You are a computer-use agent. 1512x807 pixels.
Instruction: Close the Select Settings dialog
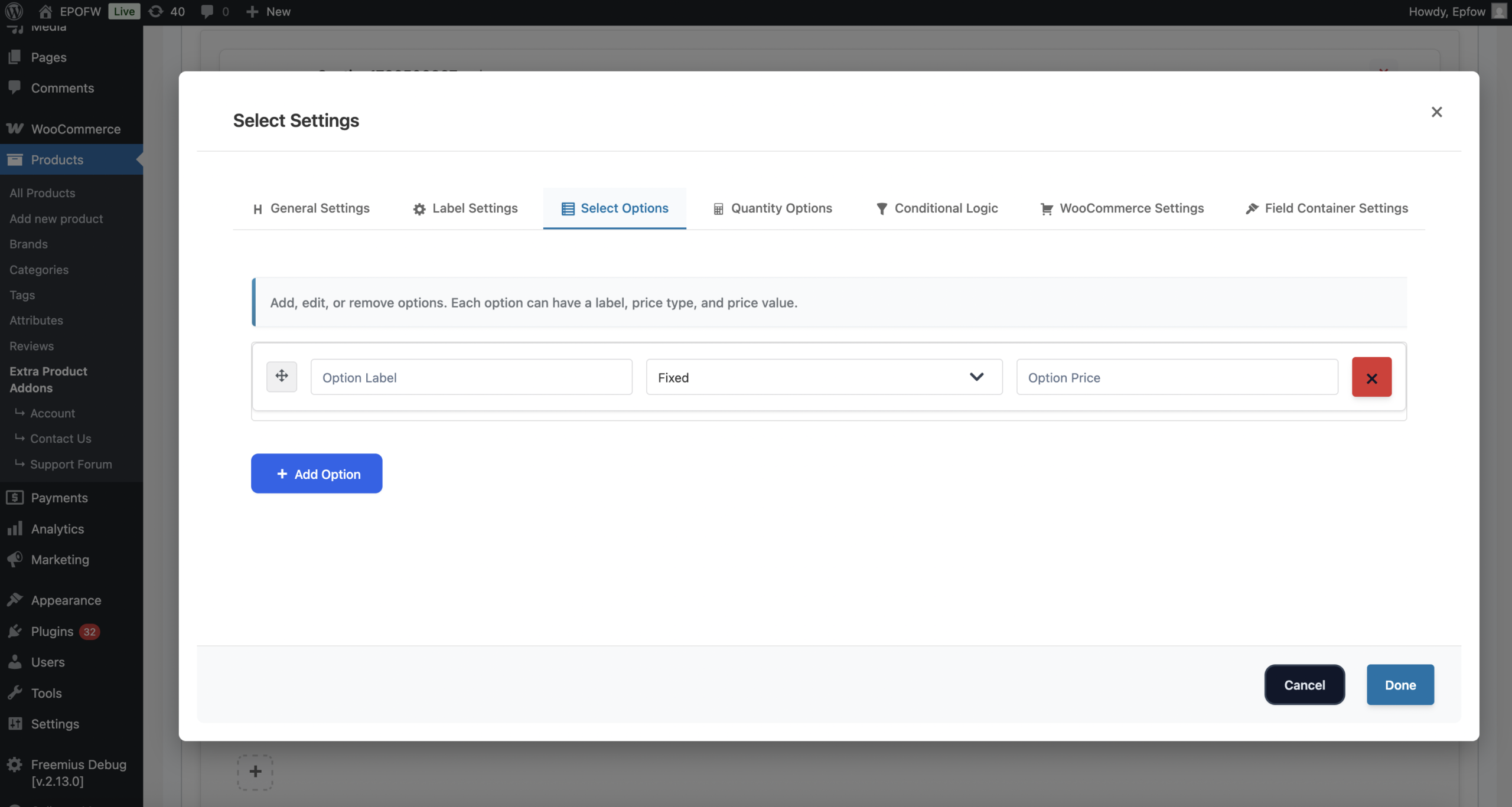(x=1436, y=112)
